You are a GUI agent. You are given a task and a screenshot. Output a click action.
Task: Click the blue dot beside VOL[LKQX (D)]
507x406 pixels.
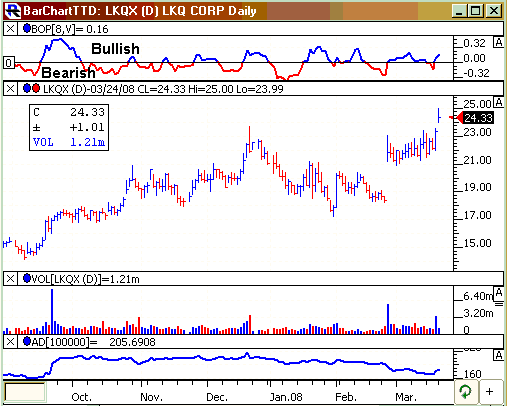pos(27,278)
